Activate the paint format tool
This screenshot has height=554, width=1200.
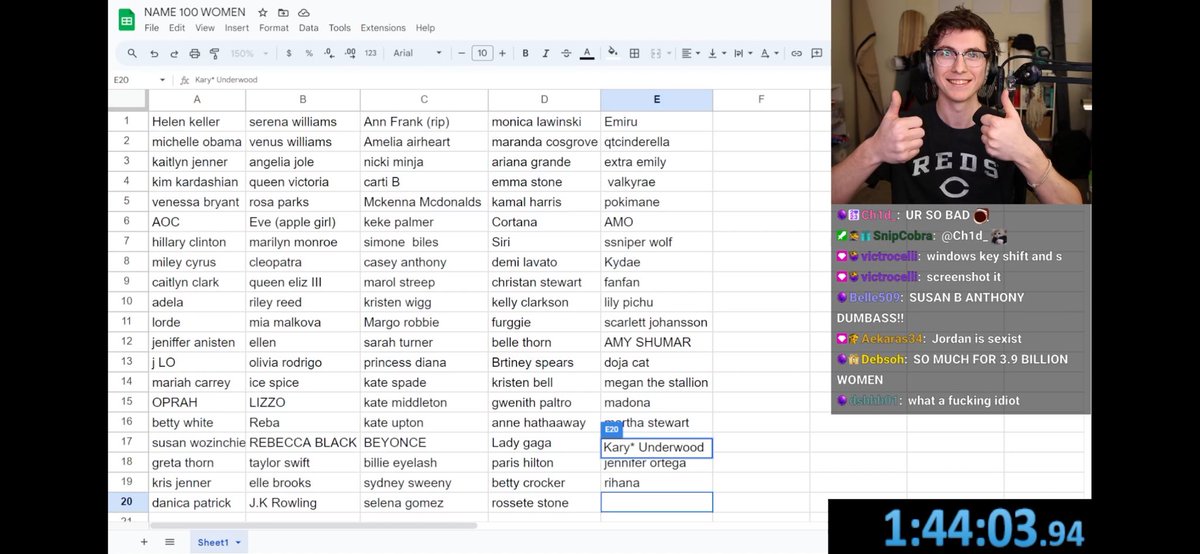pyautogui.click(x=214, y=53)
